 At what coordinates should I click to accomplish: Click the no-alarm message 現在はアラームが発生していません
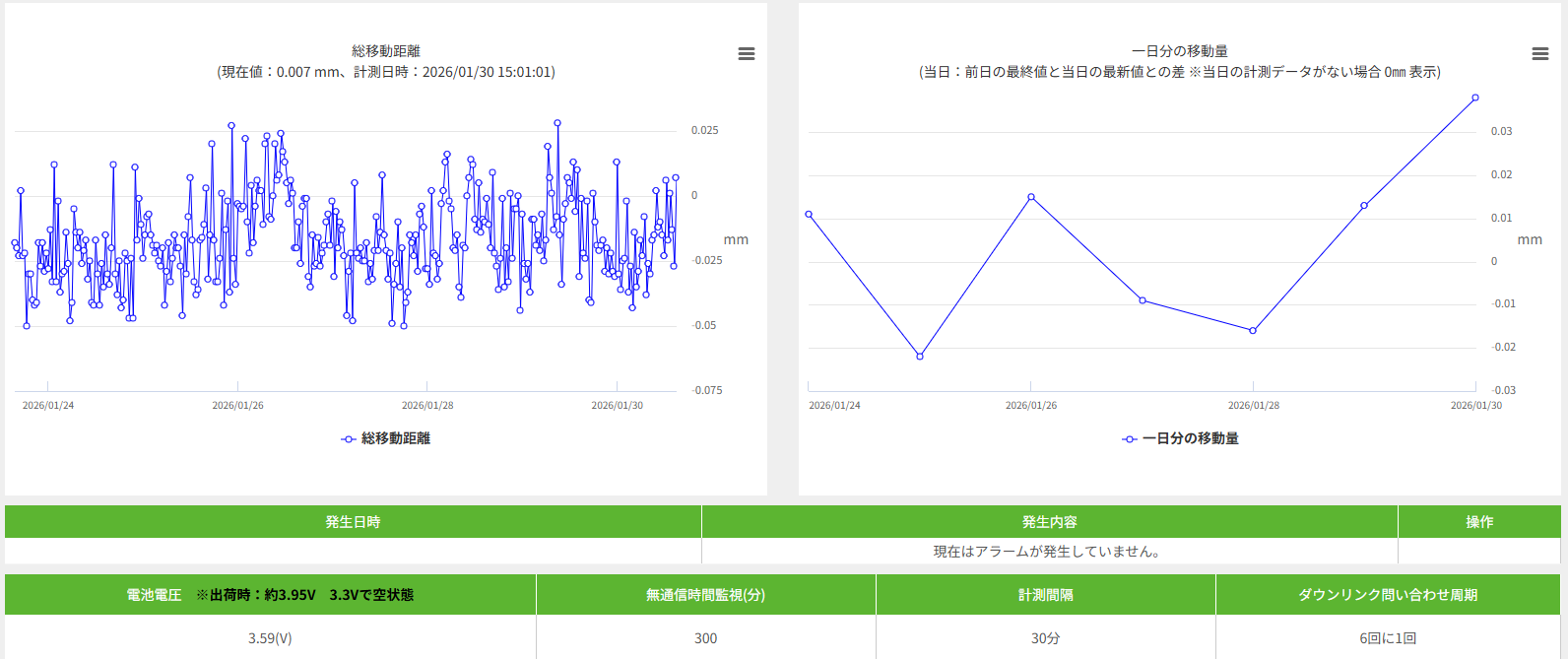tap(1049, 552)
